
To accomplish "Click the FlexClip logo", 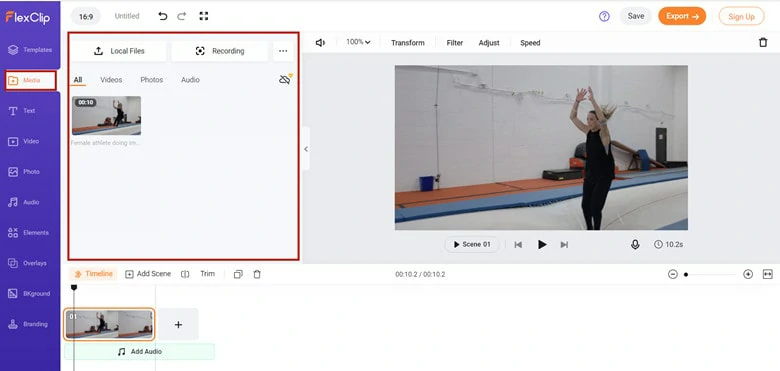I will 27,17.
